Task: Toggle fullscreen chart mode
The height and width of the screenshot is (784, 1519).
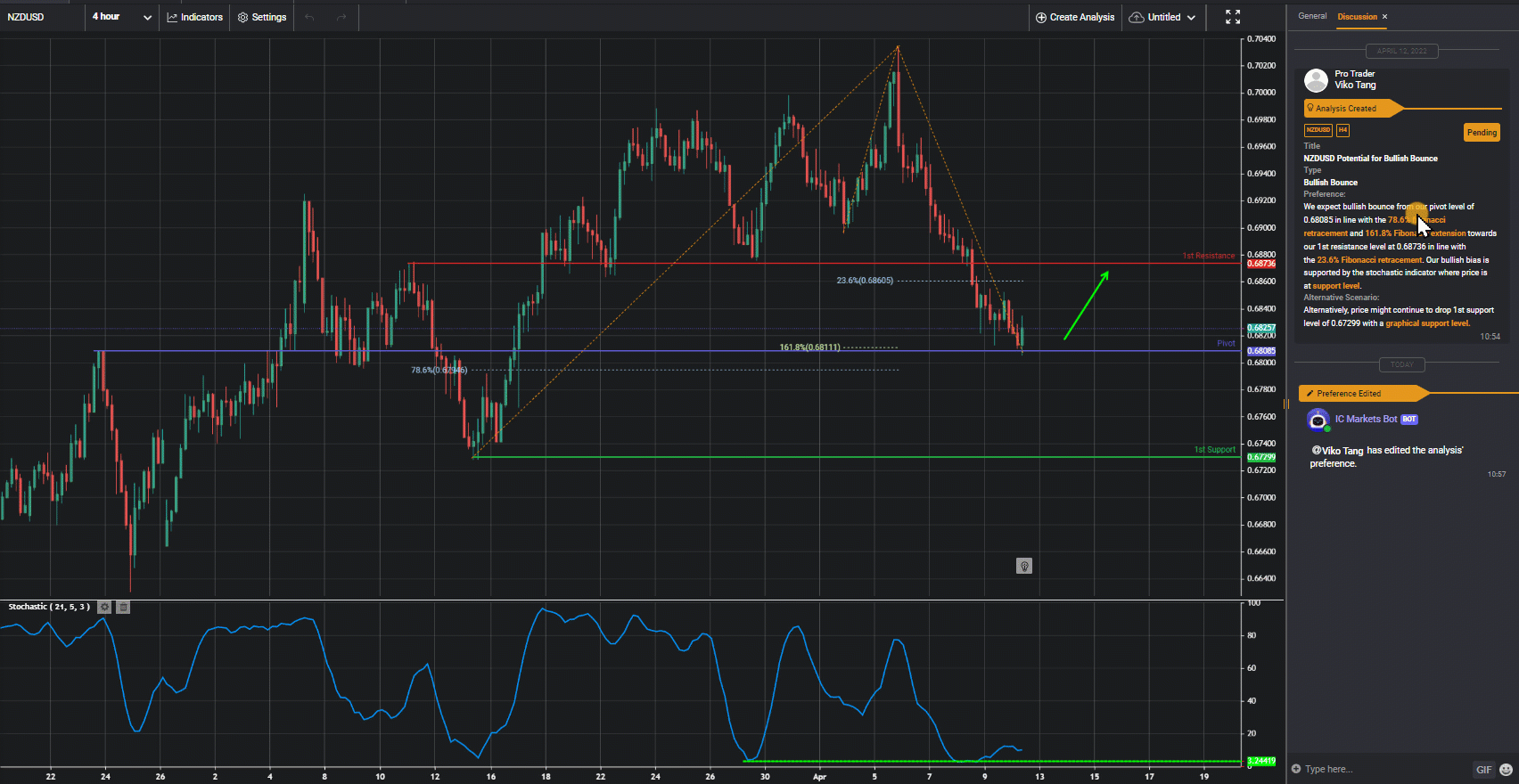Action: [1233, 17]
